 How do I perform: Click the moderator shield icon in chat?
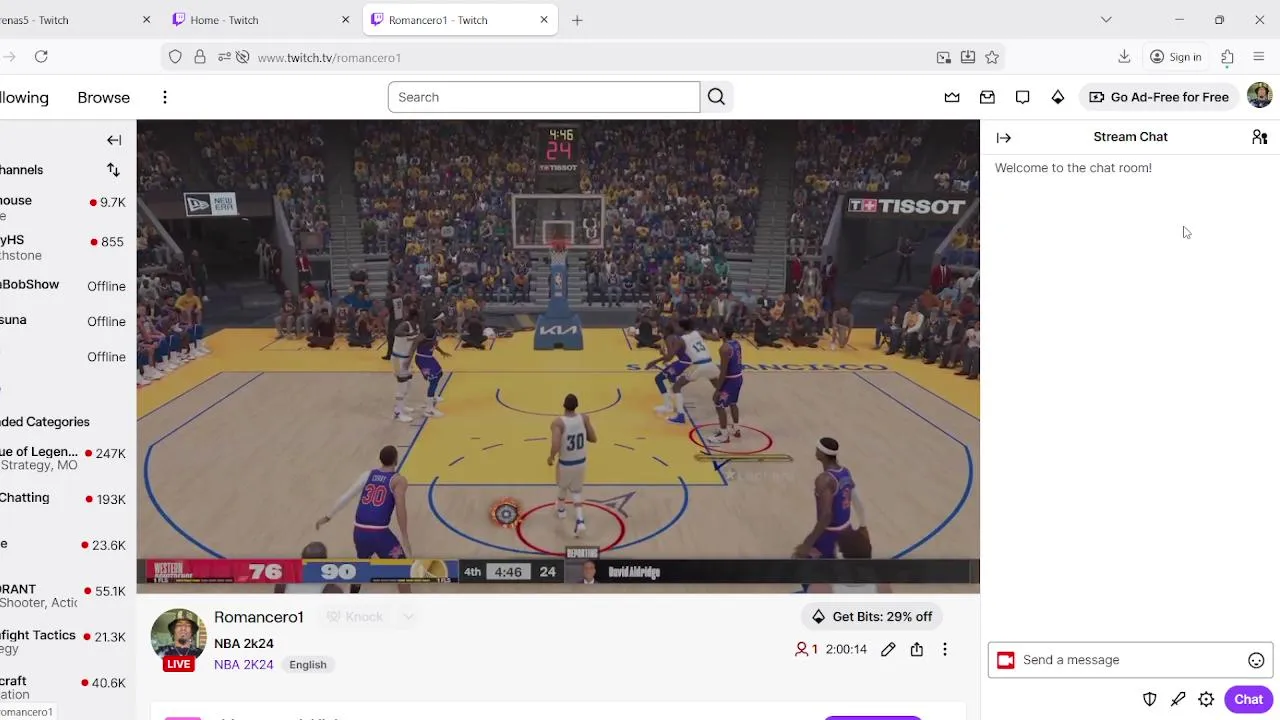pyautogui.click(x=1150, y=699)
